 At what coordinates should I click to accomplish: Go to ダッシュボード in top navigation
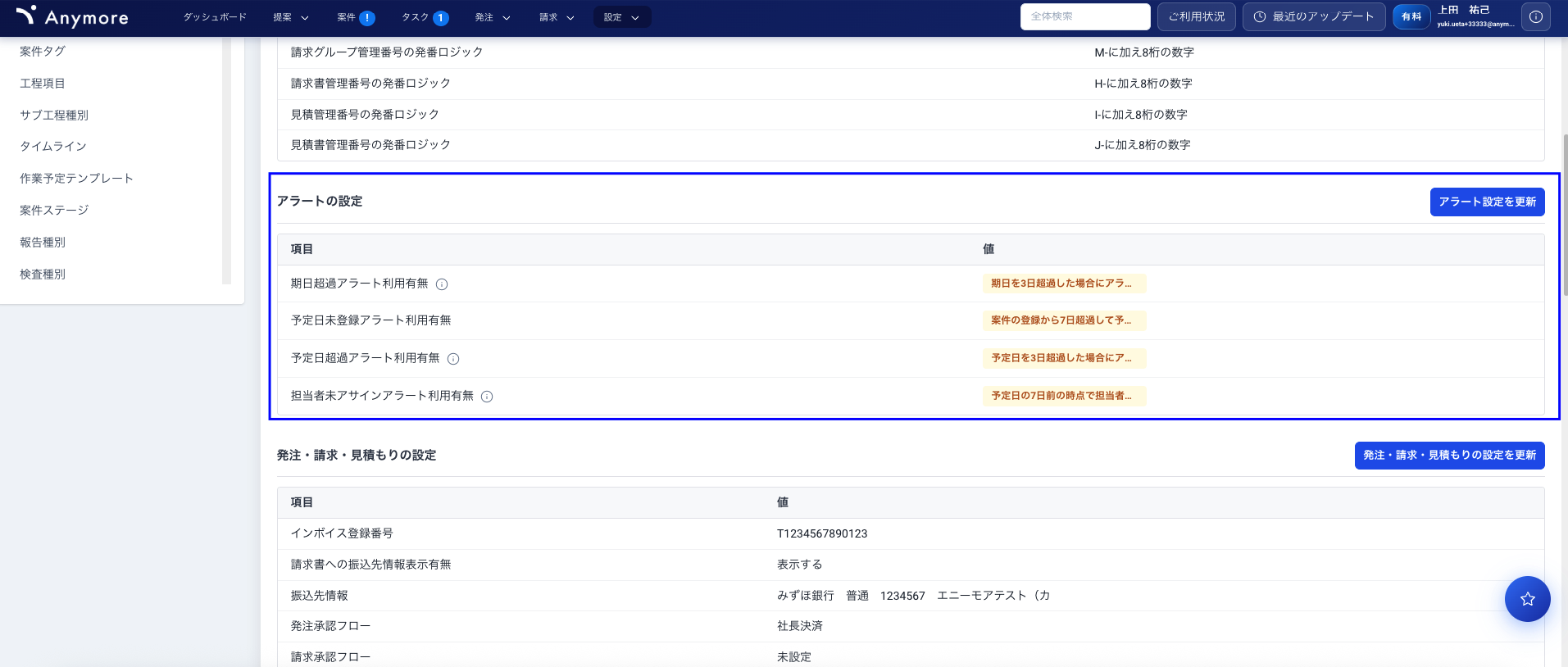(x=215, y=17)
